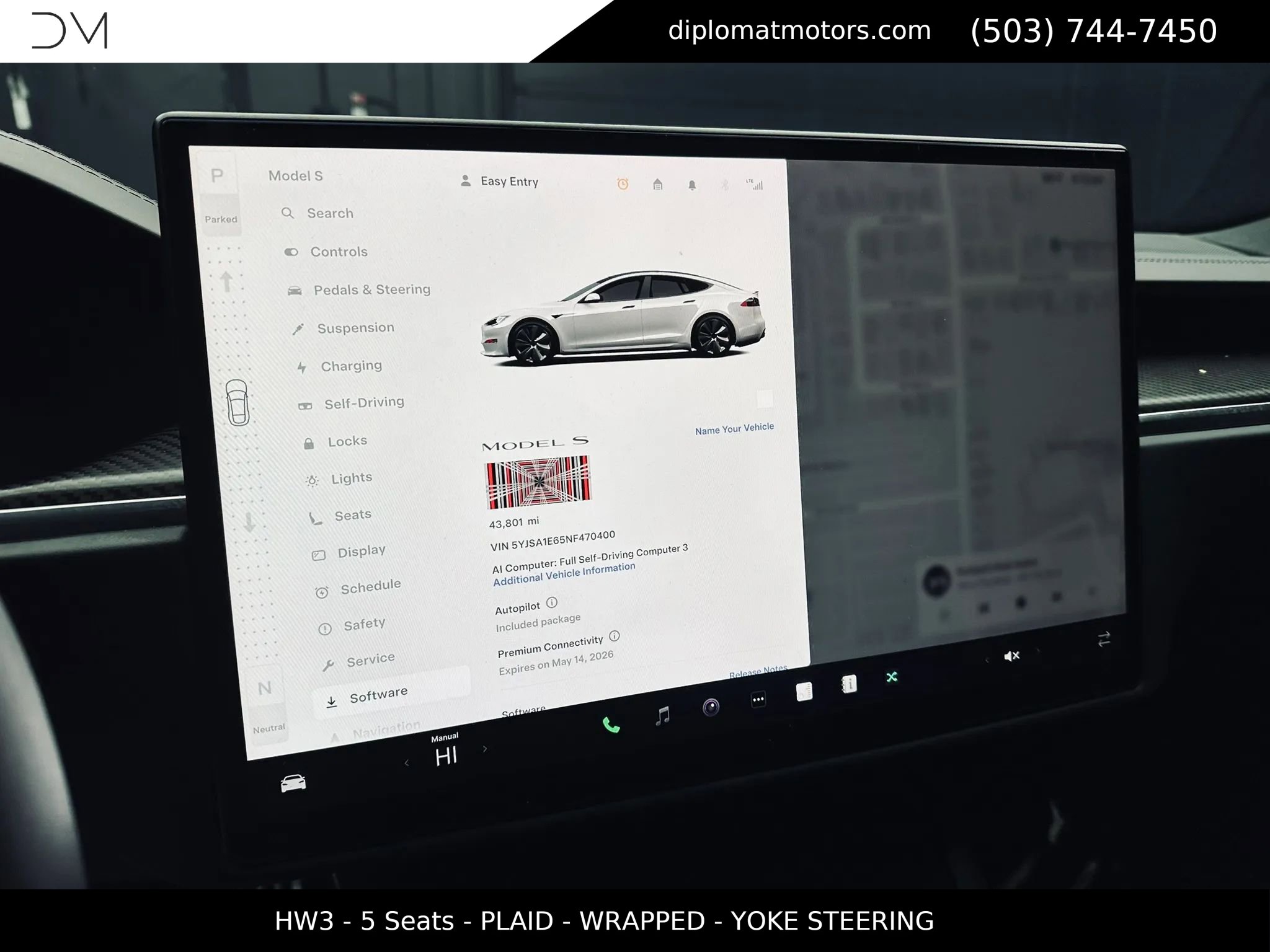Tap the LTE signal strength icon
The height and width of the screenshot is (952, 1270).
click(755, 184)
